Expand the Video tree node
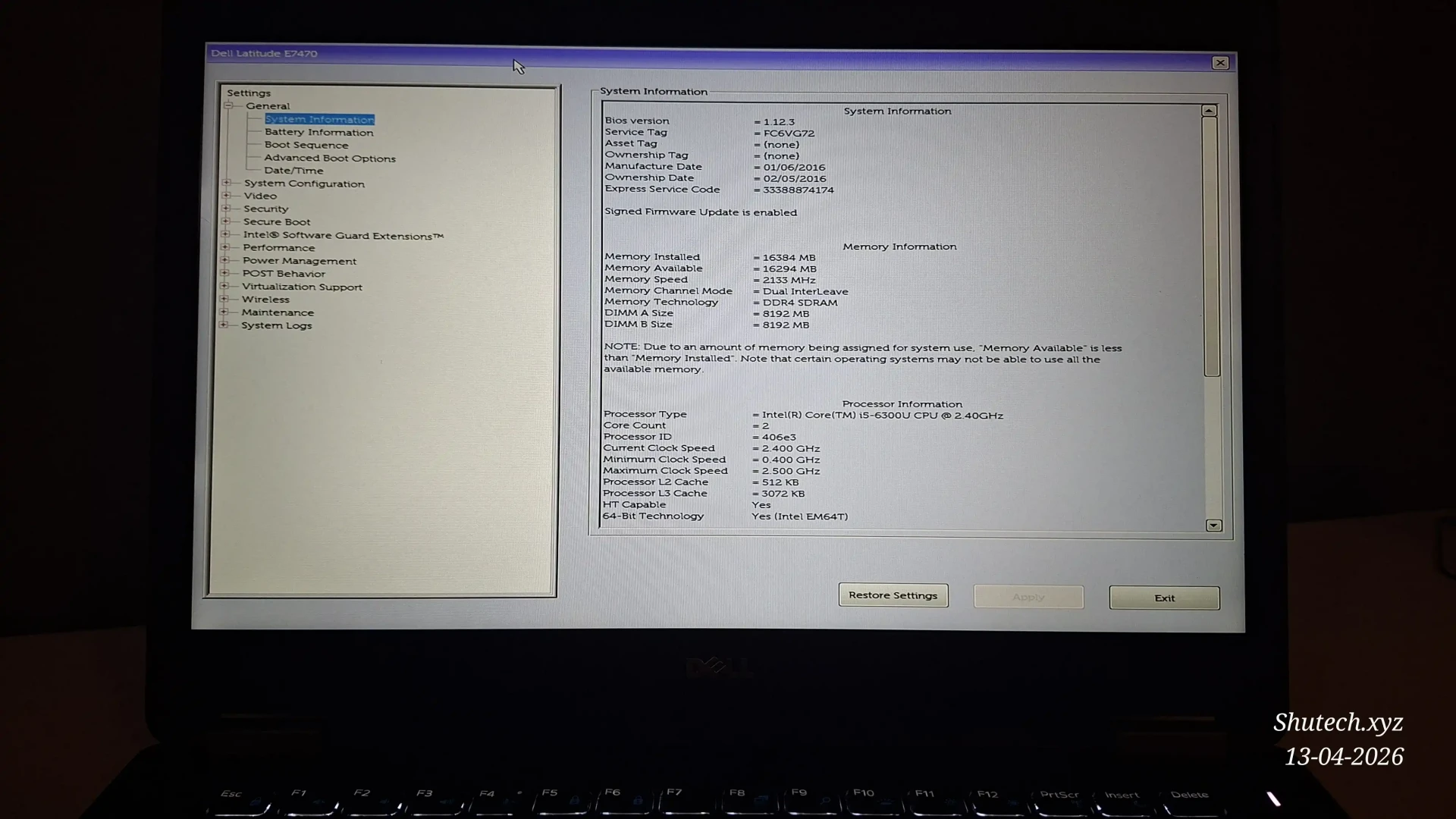 (226, 196)
